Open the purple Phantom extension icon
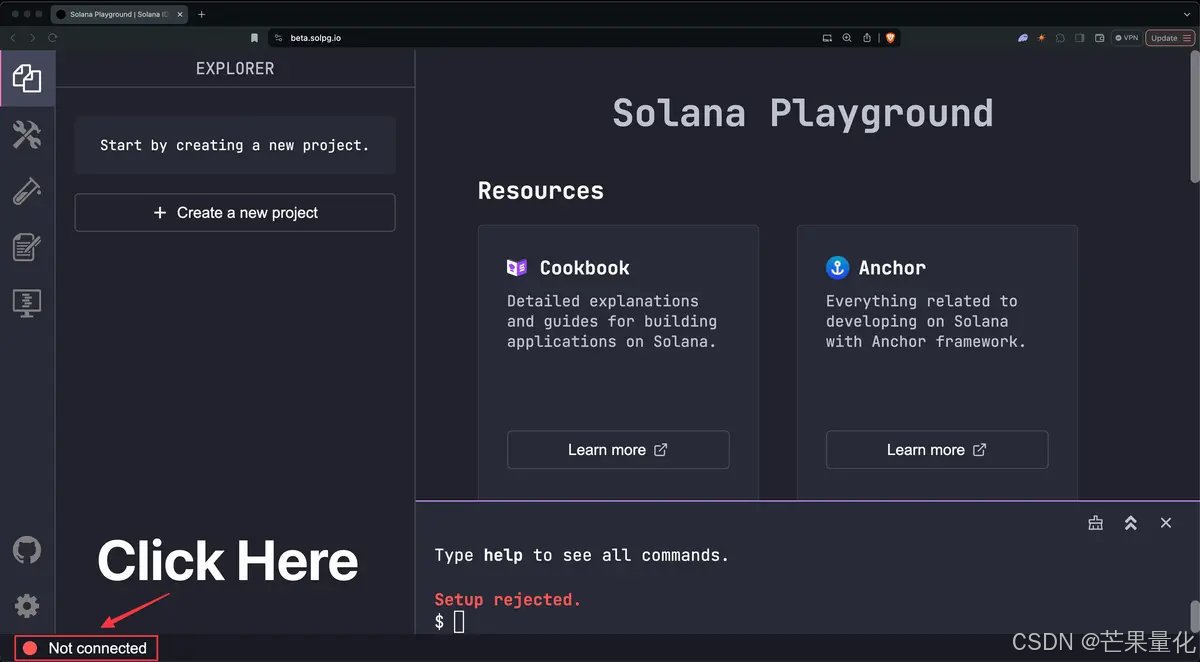 pos(1023,38)
